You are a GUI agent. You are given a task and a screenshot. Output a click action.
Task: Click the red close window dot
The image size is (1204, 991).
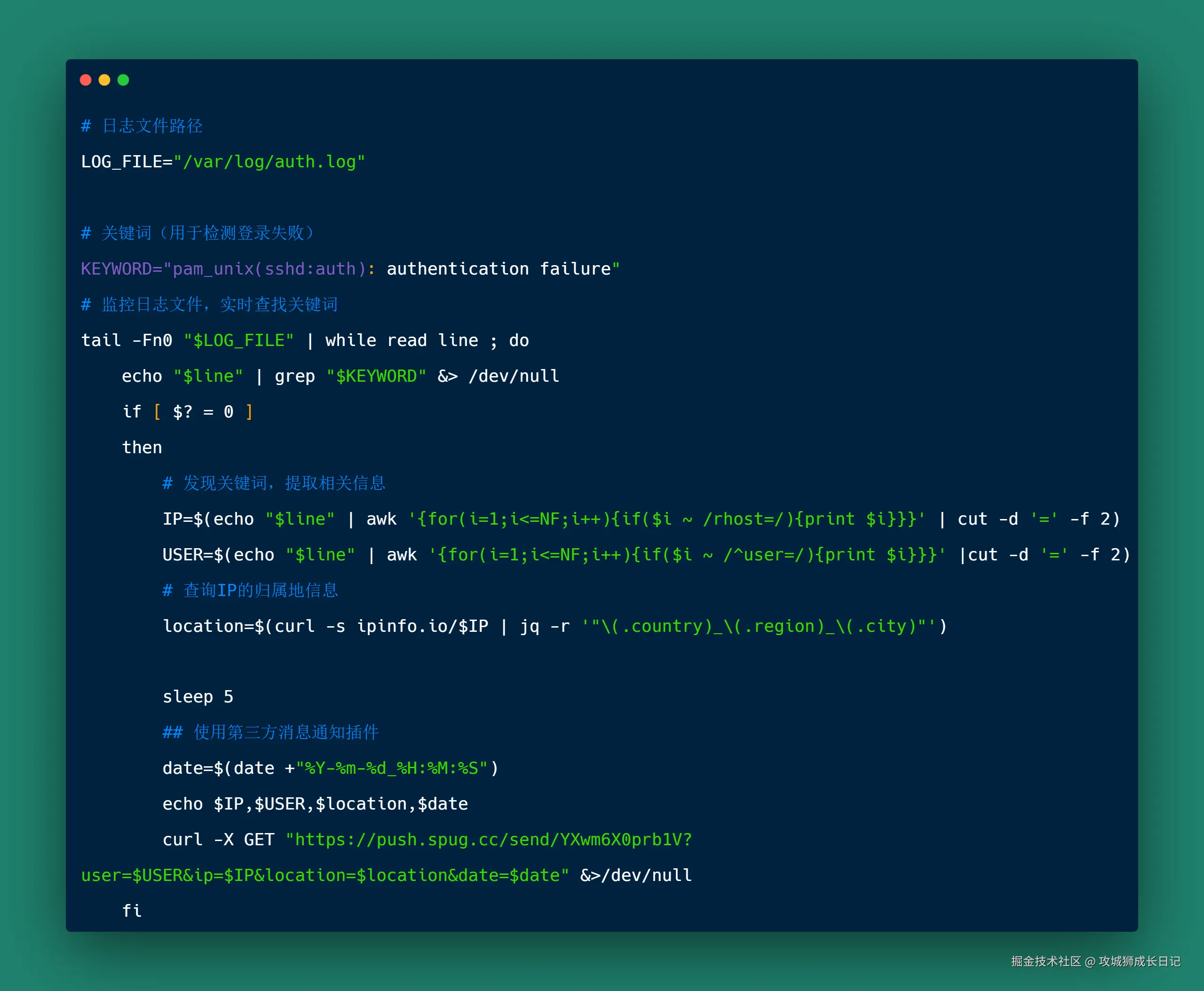pyautogui.click(x=86, y=80)
